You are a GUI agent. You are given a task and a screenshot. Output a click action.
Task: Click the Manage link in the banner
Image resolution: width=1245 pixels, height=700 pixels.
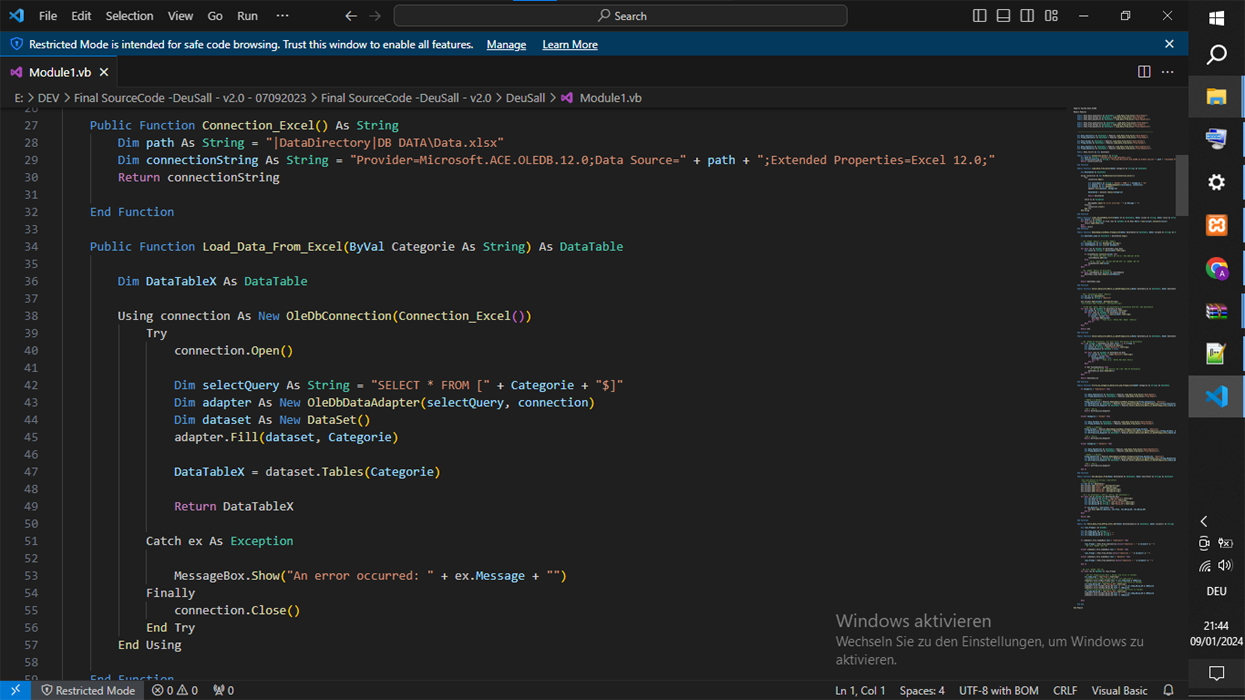pos(506,45)
